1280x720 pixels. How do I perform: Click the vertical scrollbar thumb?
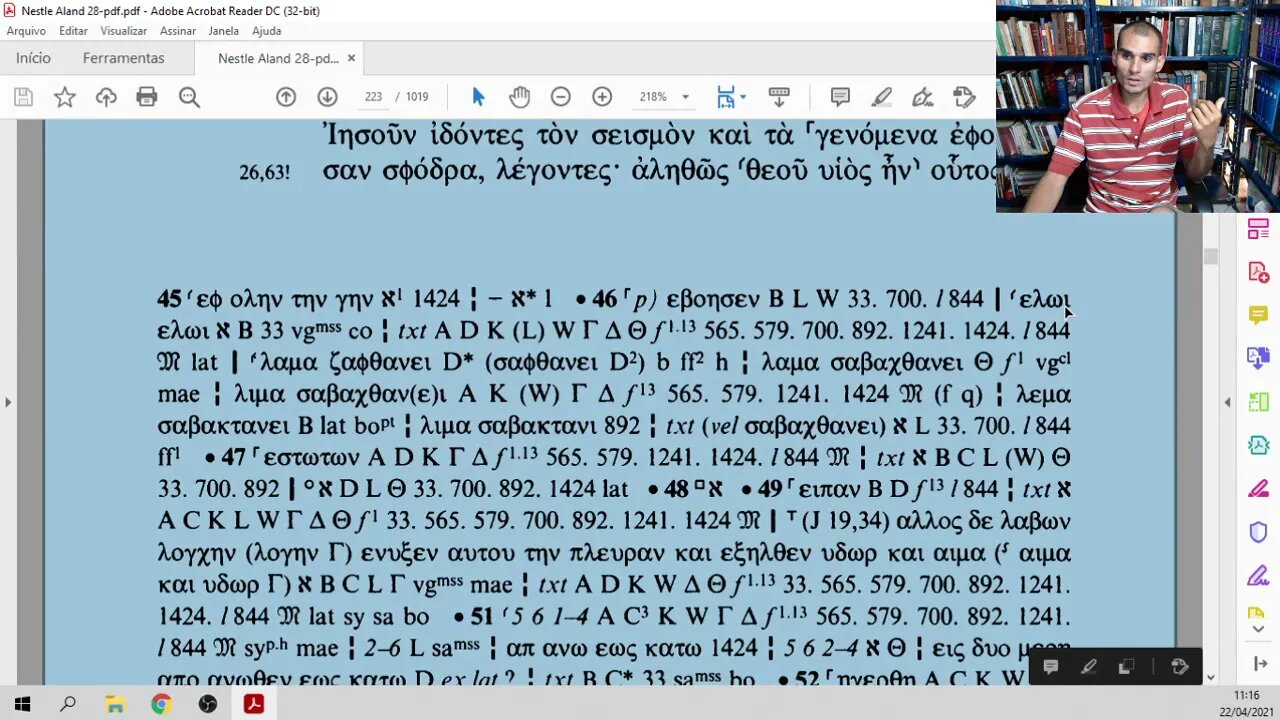tap(1210, 256)
